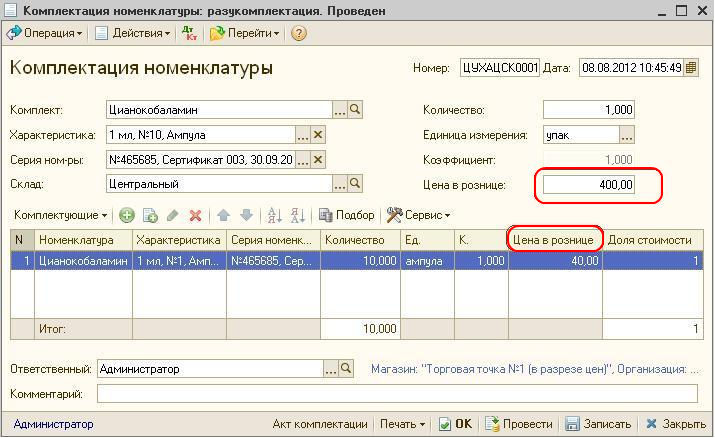Click the Подбор button

pyautogui.click(x=347, y=215)
